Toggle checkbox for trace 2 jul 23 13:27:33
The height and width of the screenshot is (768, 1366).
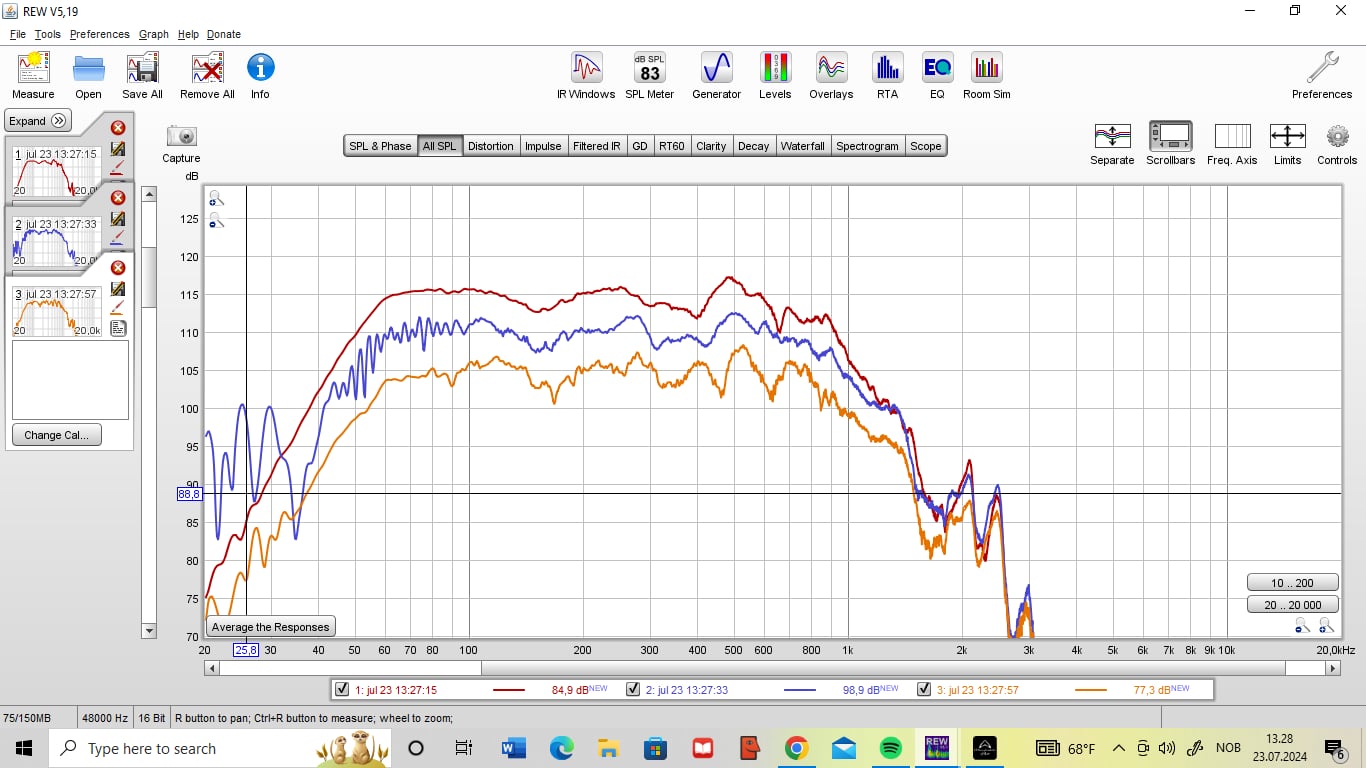pyautogui.click(x=633, y=689)
